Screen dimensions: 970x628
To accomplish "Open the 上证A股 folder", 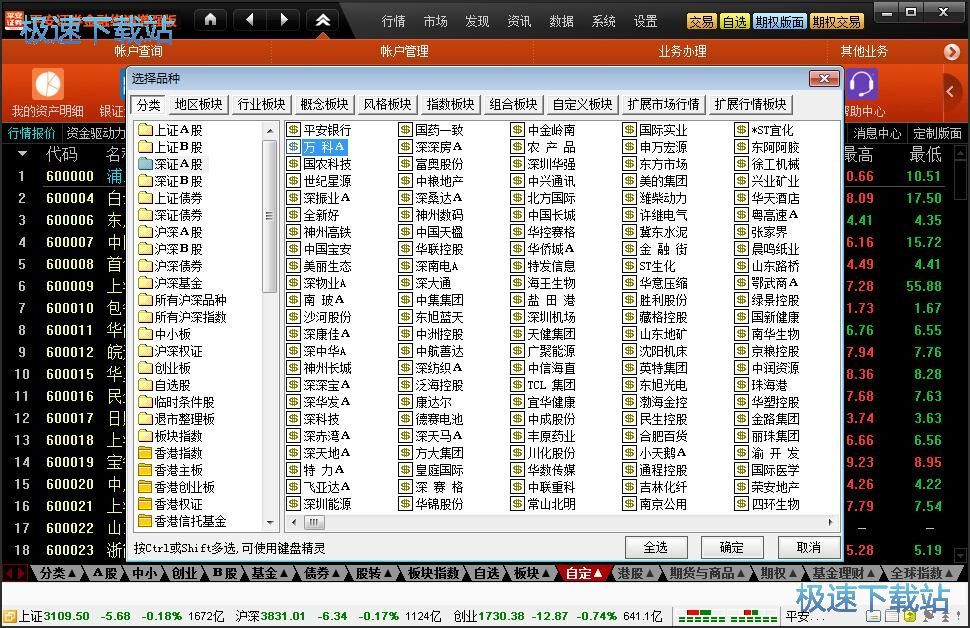I will pos(145,130).
